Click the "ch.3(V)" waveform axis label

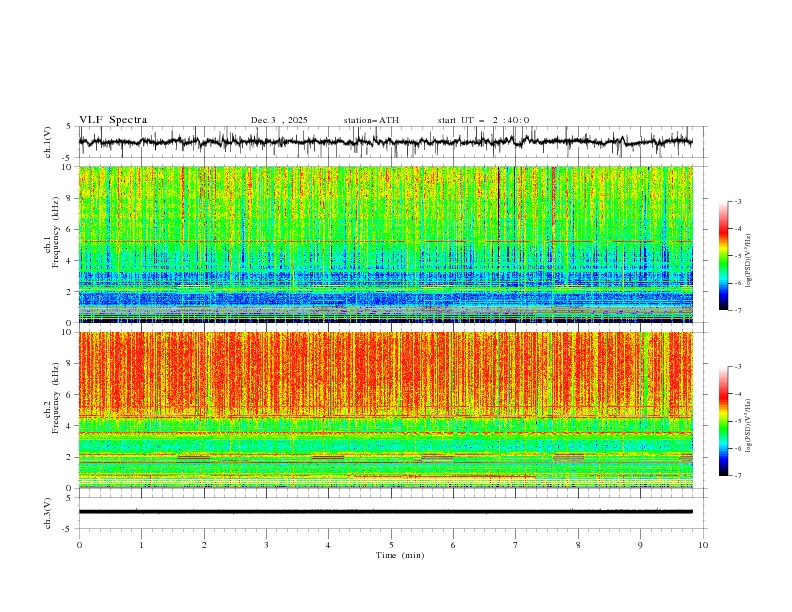click(x=48, y=513)
